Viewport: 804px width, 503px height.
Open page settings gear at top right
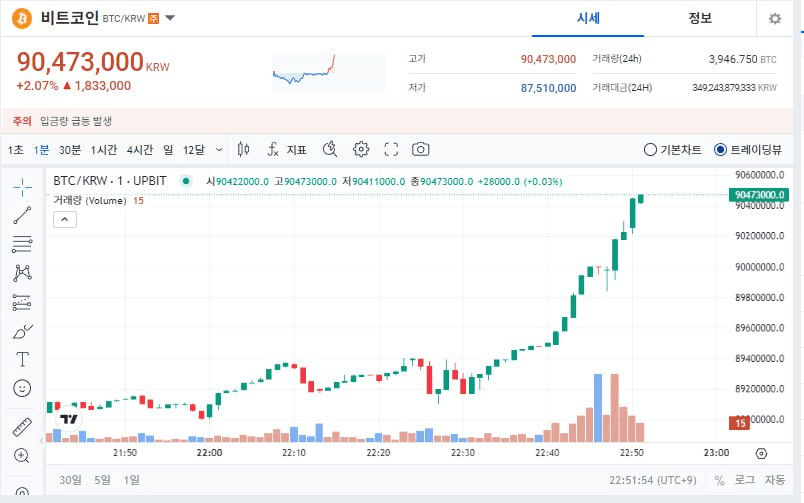(x=775, y=19)
